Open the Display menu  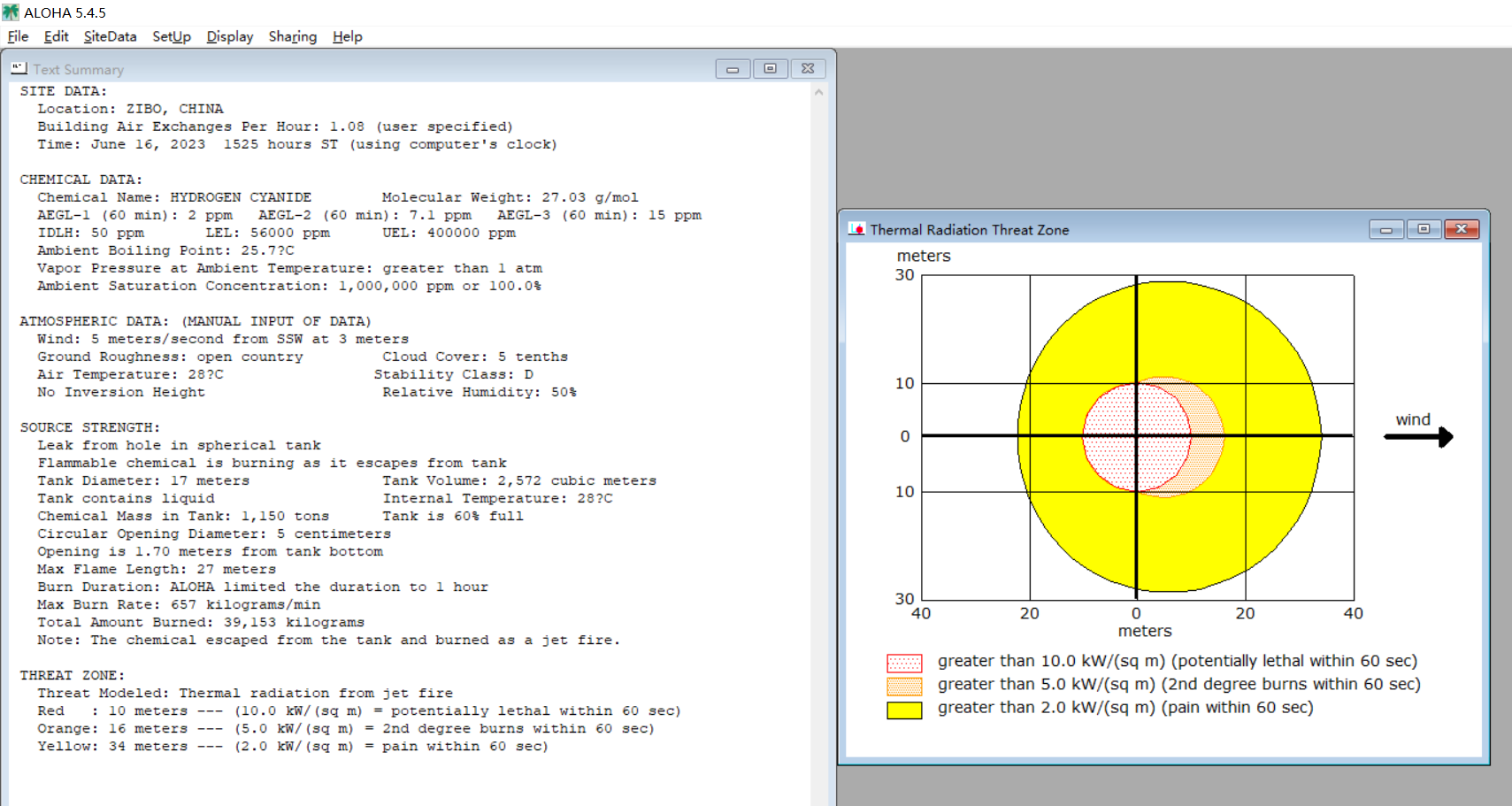click(230, 36)
